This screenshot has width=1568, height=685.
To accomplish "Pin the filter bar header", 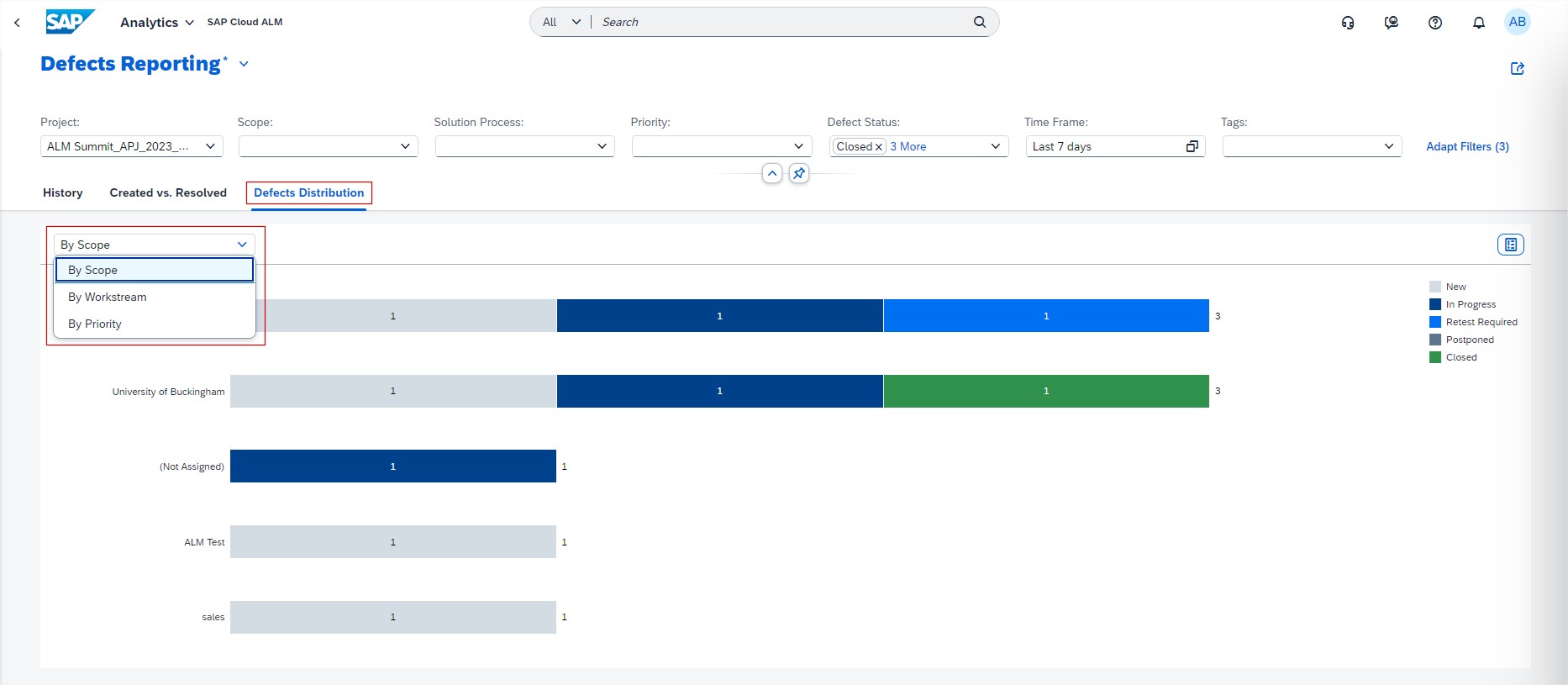I will tap(798, 173).
